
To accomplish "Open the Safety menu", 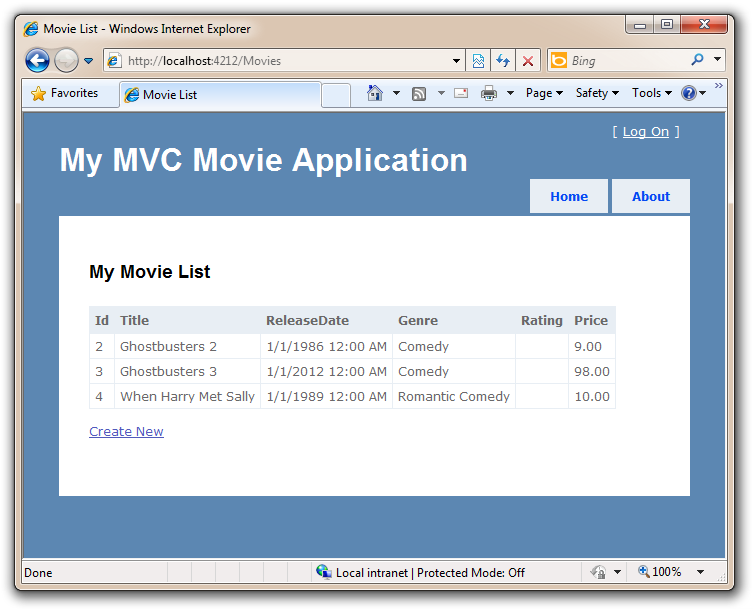I will tap(597, 93).
